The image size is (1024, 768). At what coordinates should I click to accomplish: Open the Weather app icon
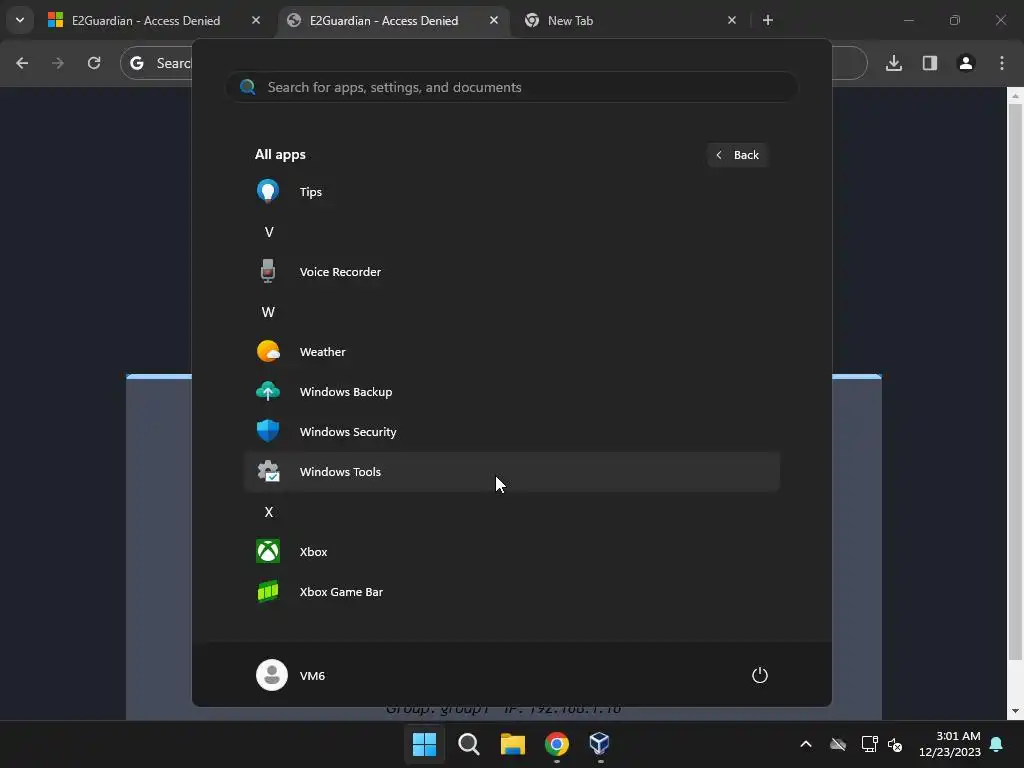click(x=268, y=351)
